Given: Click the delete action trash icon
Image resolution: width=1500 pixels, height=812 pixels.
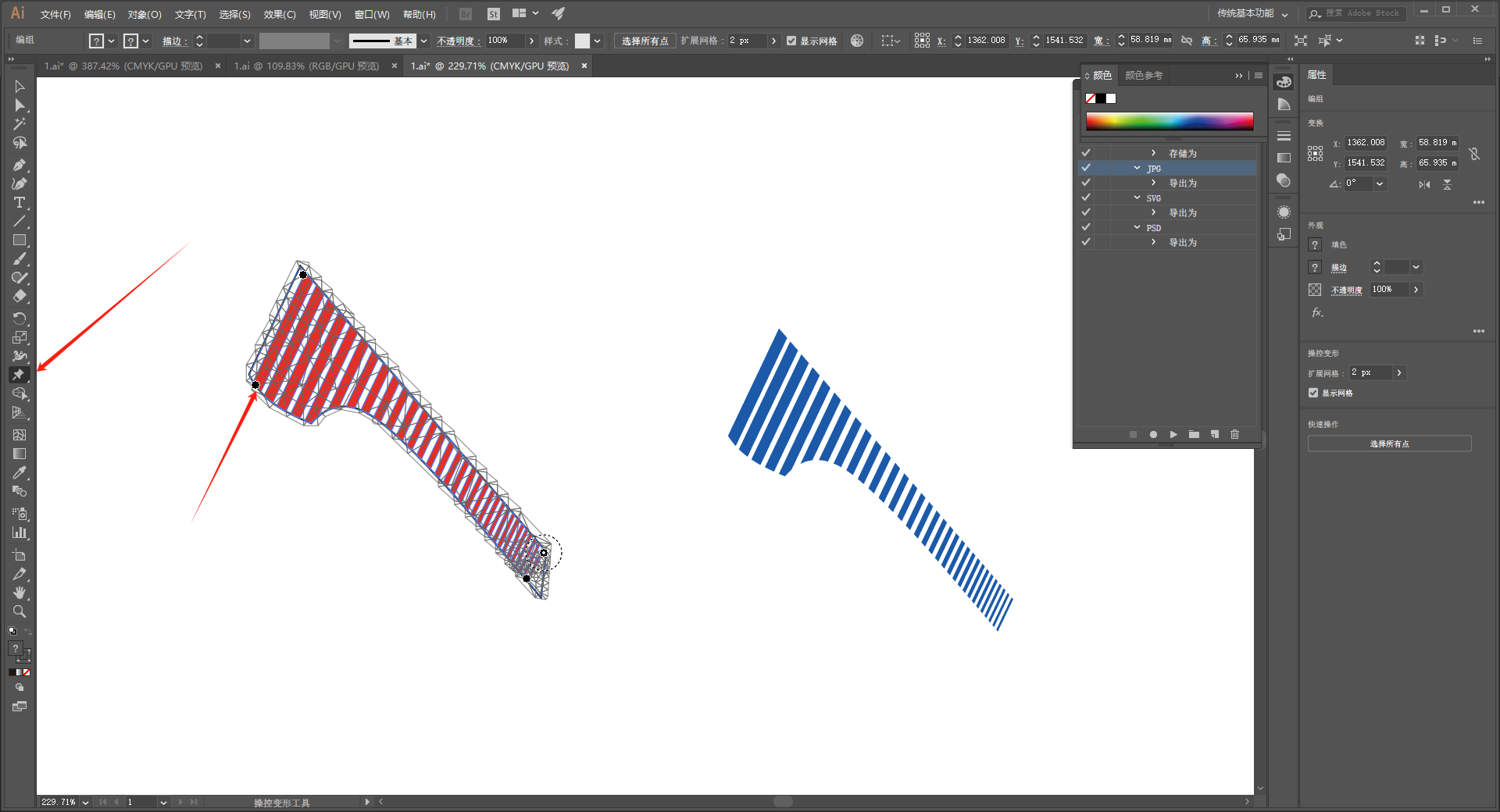Looking at the screenshot, I should [x=1234, y=434].
